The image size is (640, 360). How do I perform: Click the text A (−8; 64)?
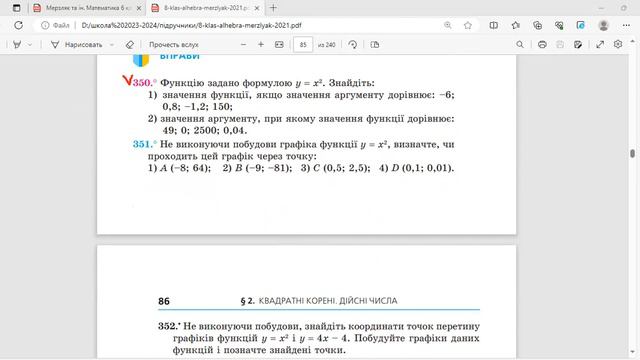click(x=185, y=168)
